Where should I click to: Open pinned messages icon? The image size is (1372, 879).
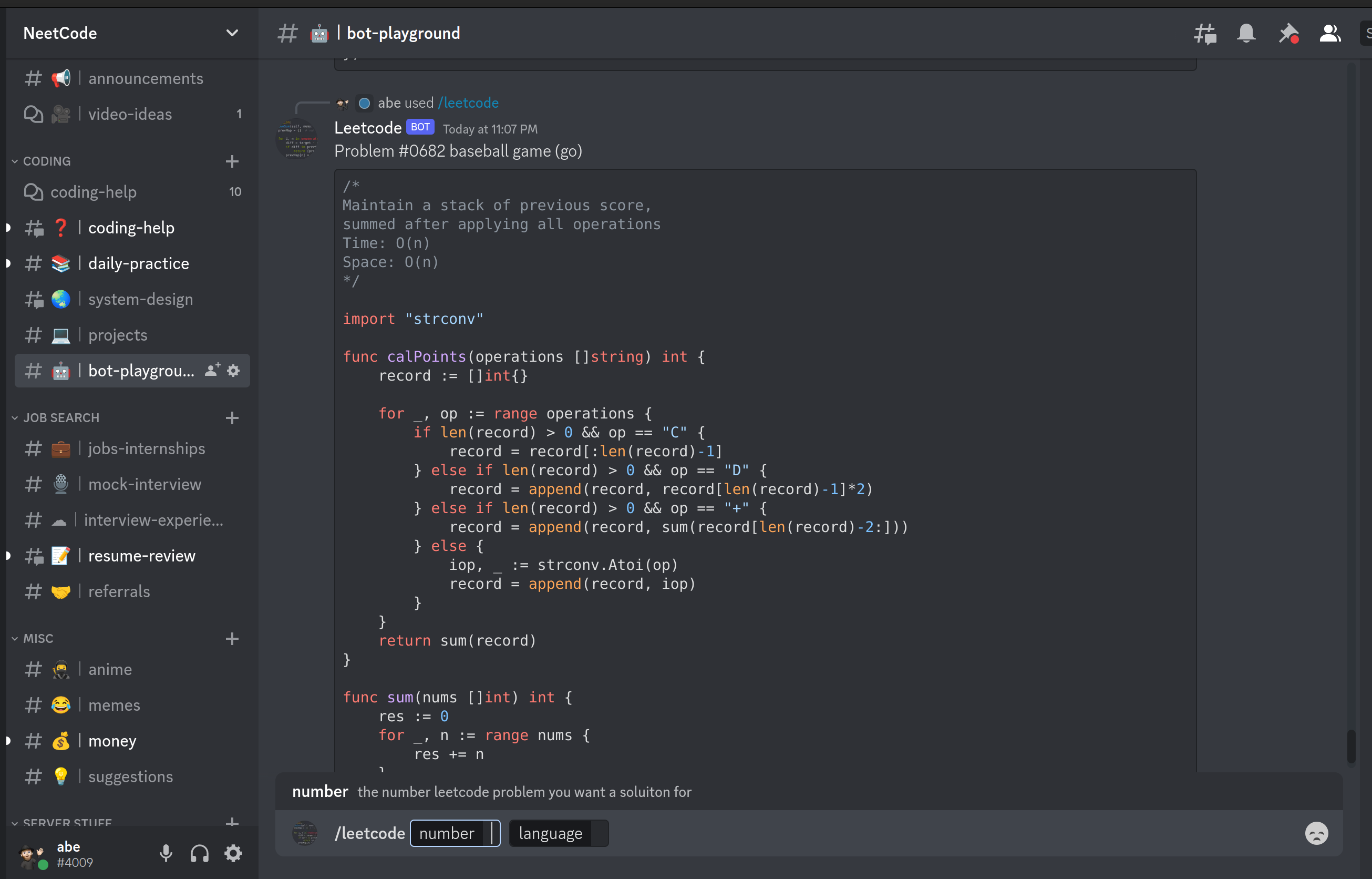point(1288,34)
